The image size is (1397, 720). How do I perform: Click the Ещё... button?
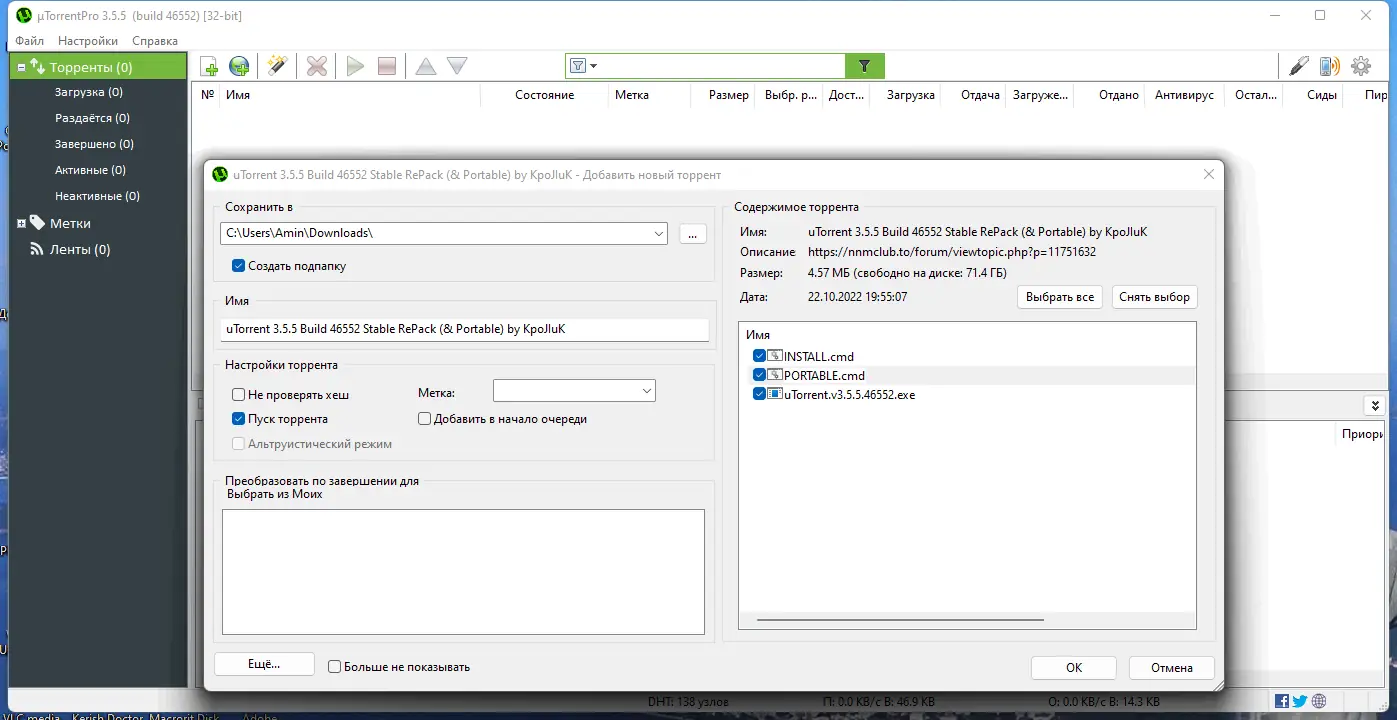[264, 664]
